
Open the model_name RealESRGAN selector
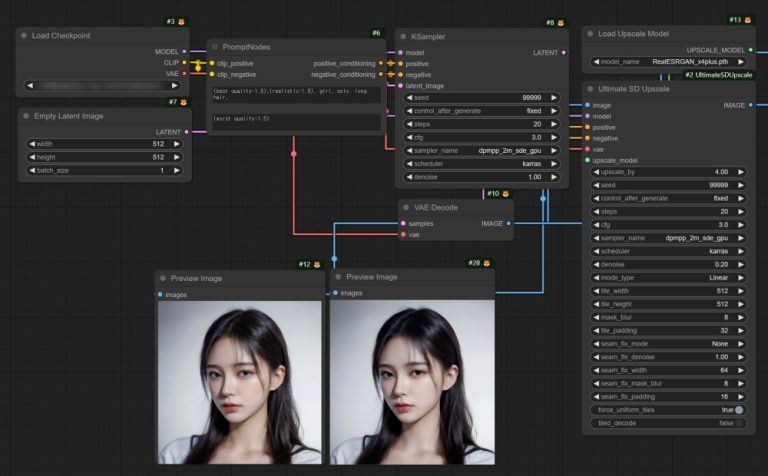click(669, 62)
